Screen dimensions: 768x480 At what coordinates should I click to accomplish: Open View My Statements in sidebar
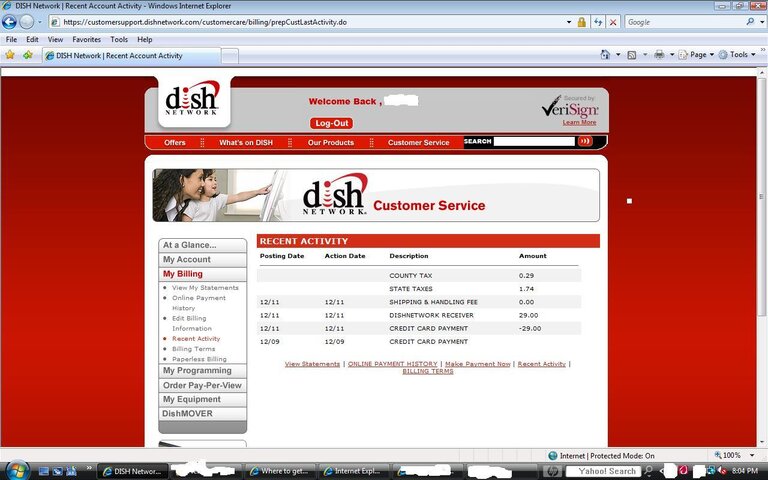tap(205, 288)
